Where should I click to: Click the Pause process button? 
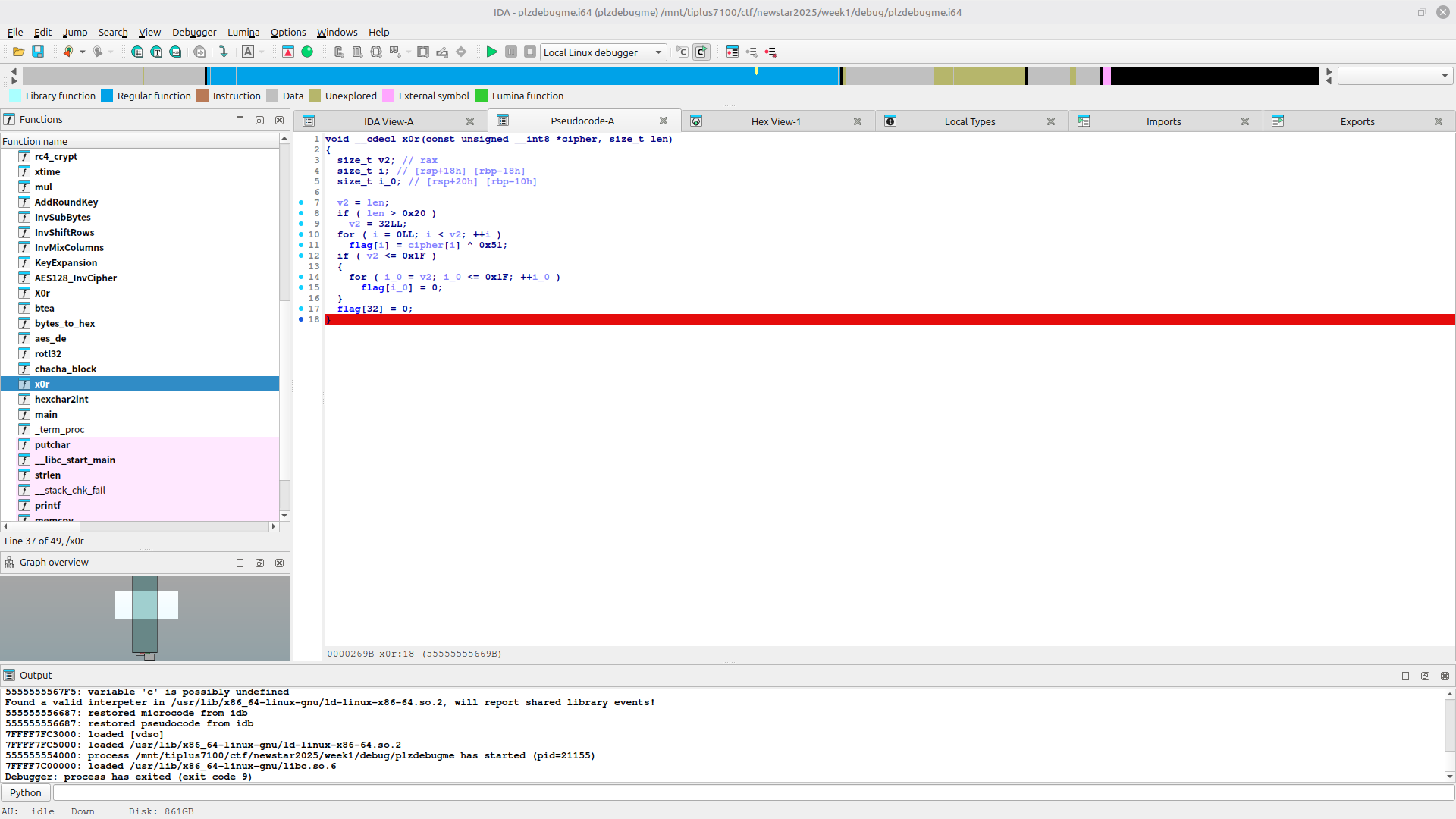click(511, 52)
